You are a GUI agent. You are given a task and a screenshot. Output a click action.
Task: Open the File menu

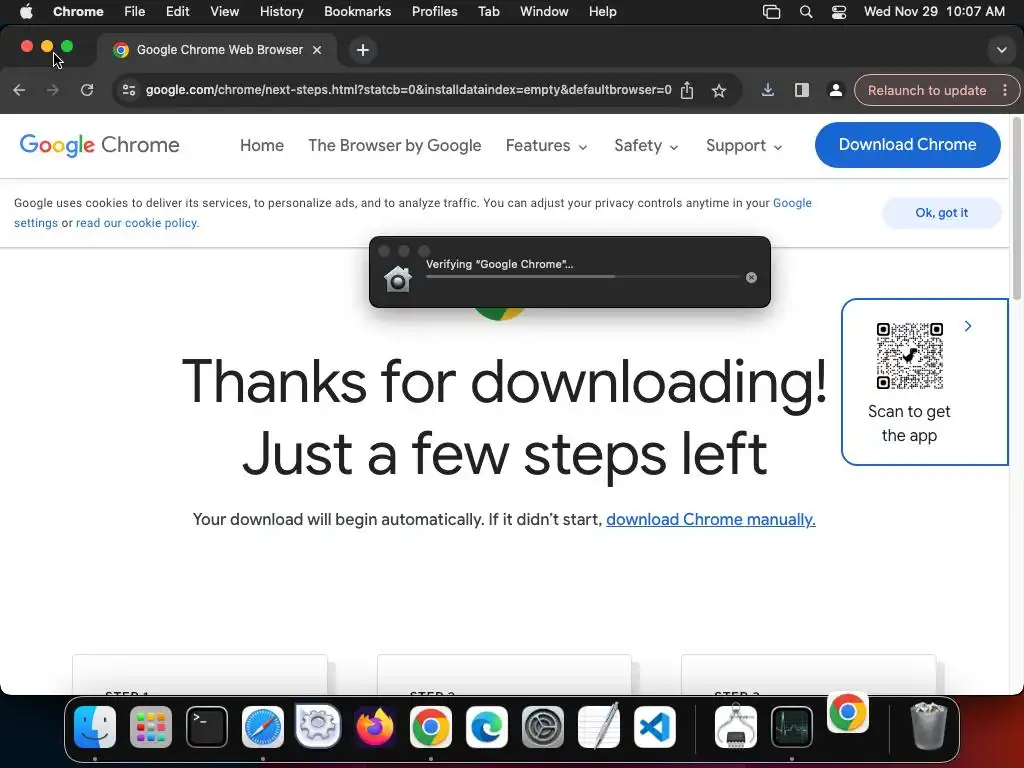coord(135,12)
